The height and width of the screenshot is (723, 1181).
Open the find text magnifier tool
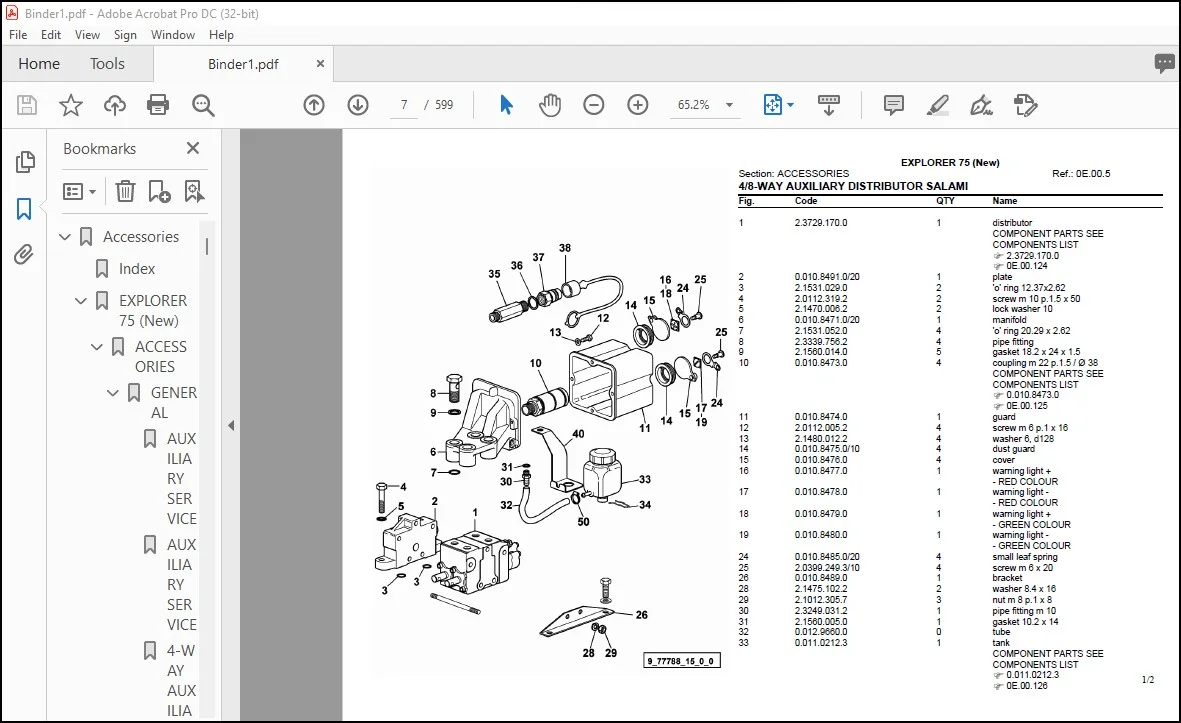coord(203,105)
